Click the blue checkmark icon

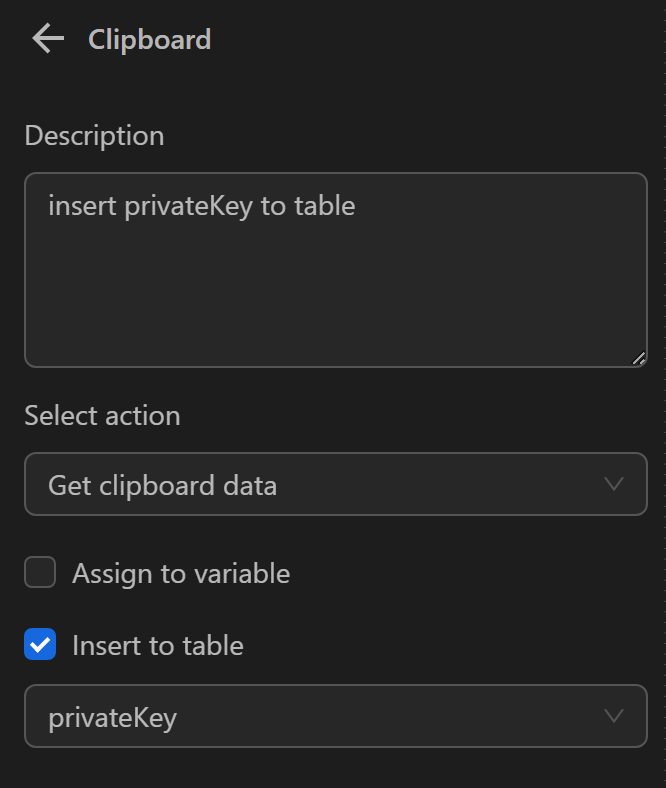[40, 645]
